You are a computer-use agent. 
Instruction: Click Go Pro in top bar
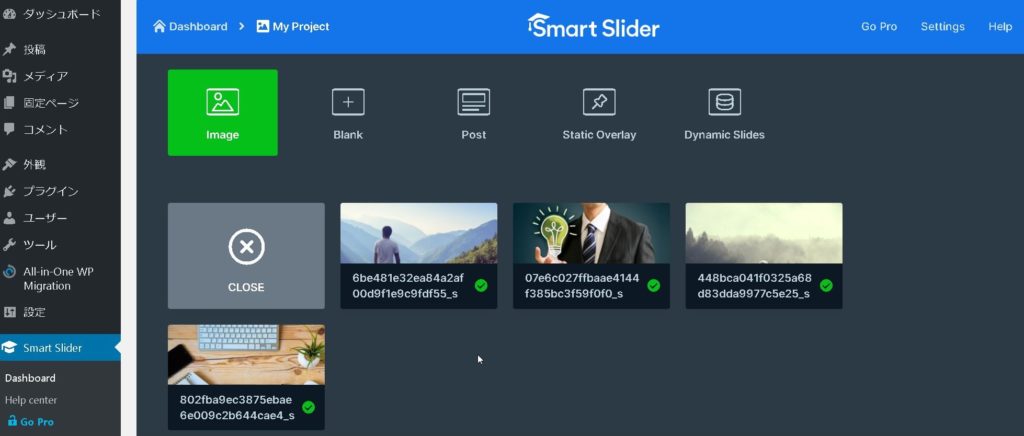pyautogui.click(x=879, y=27)
